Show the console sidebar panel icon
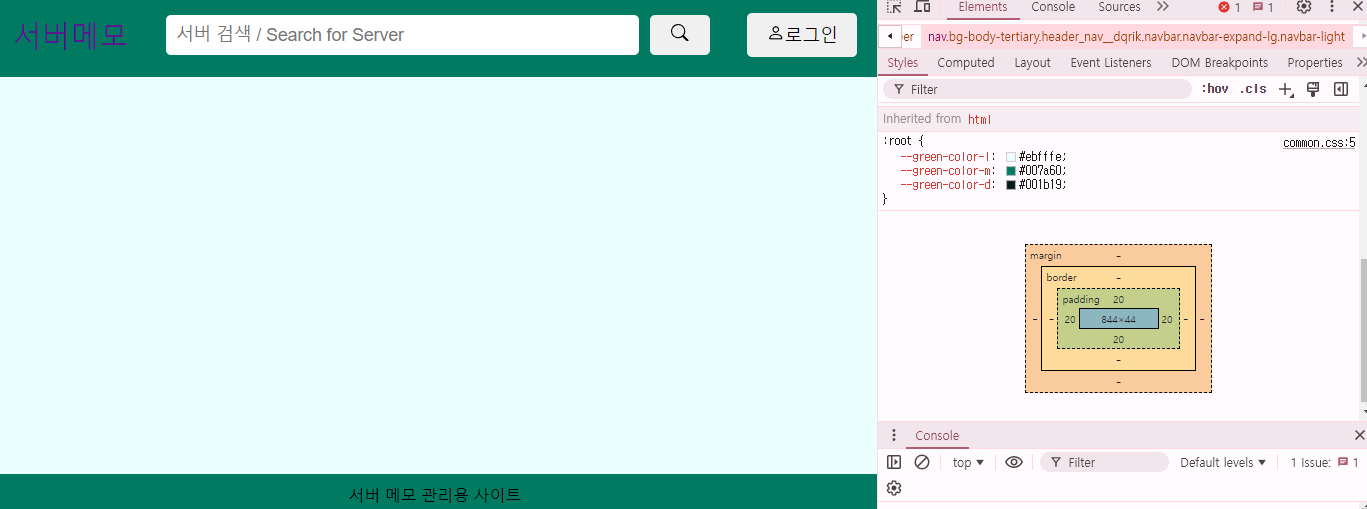Viewport: 1367px width, 509px height. [x=894, y=462]
